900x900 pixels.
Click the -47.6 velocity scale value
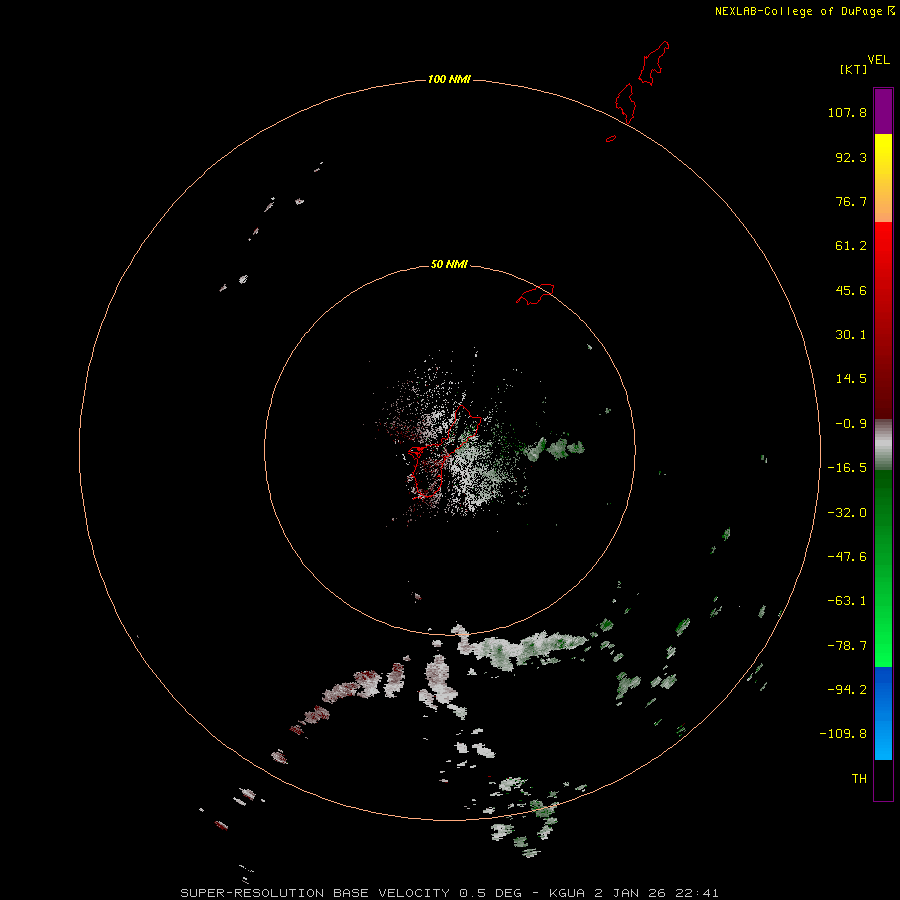[847, 557]
